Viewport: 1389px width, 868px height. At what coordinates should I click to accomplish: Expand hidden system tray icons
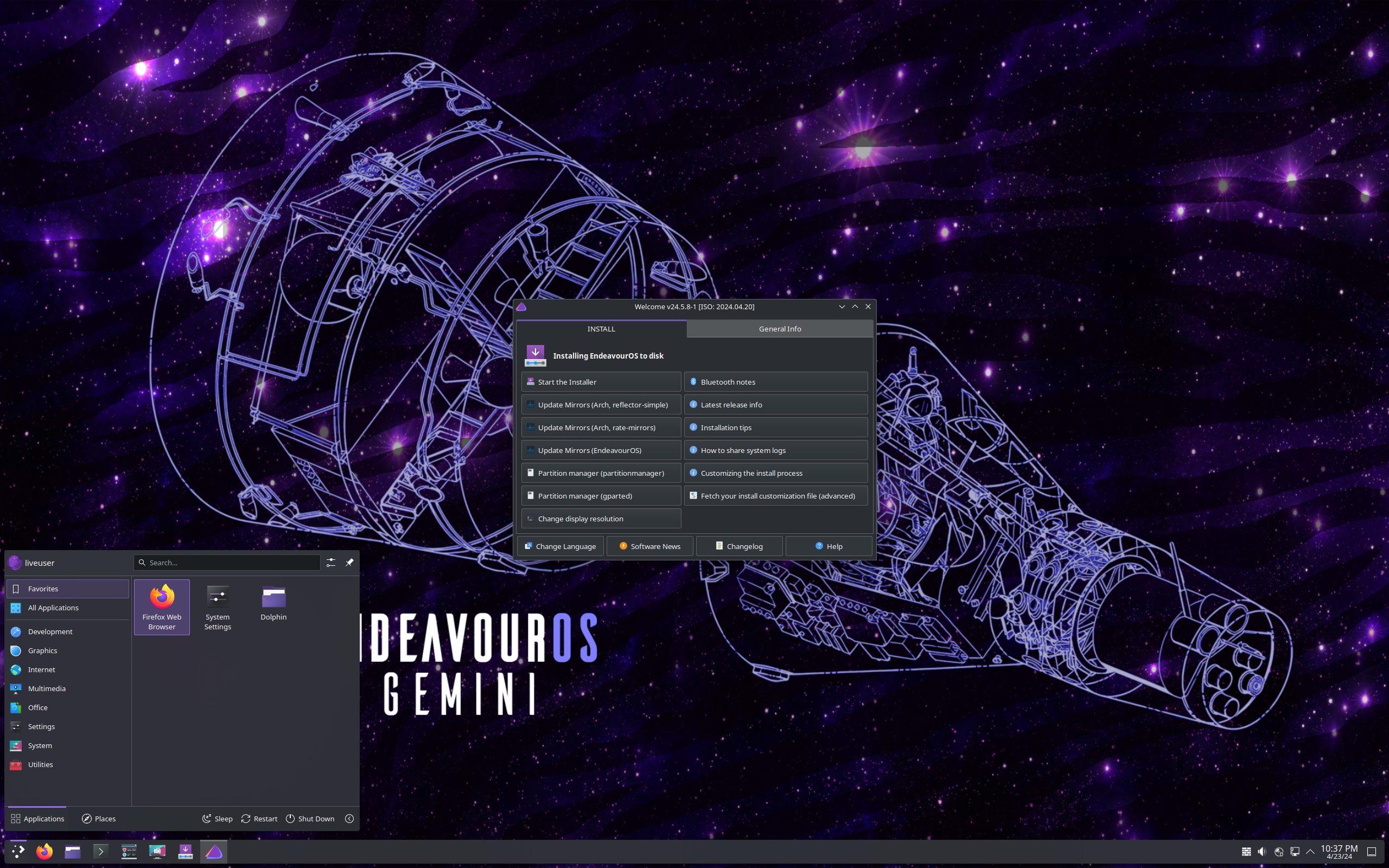point(1310,851)
